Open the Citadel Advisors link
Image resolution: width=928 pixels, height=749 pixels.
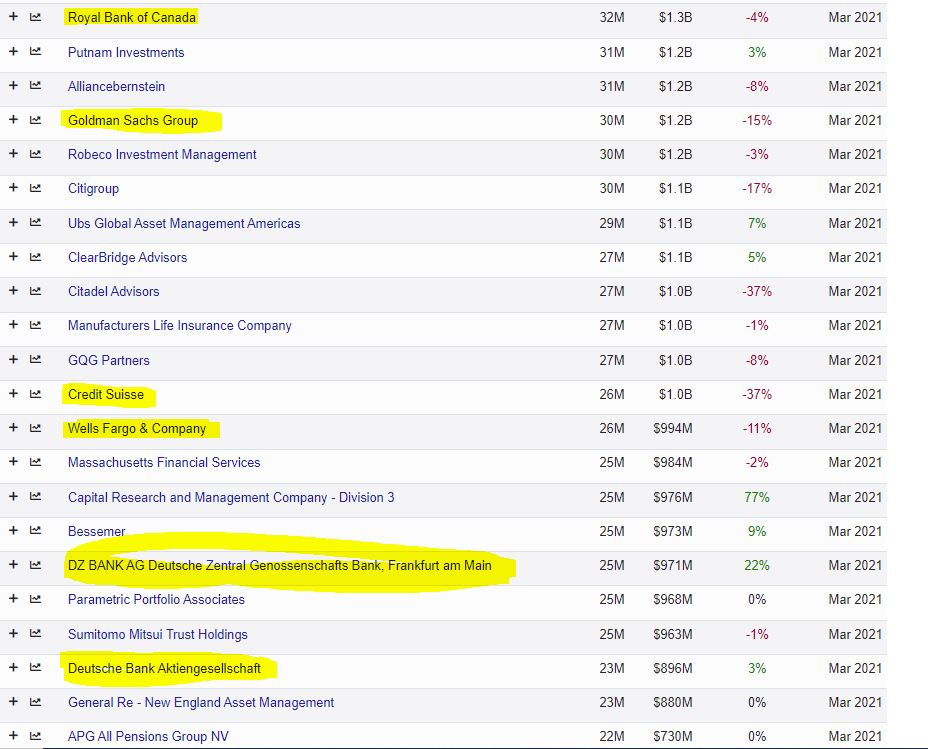[x=114, y=292]
